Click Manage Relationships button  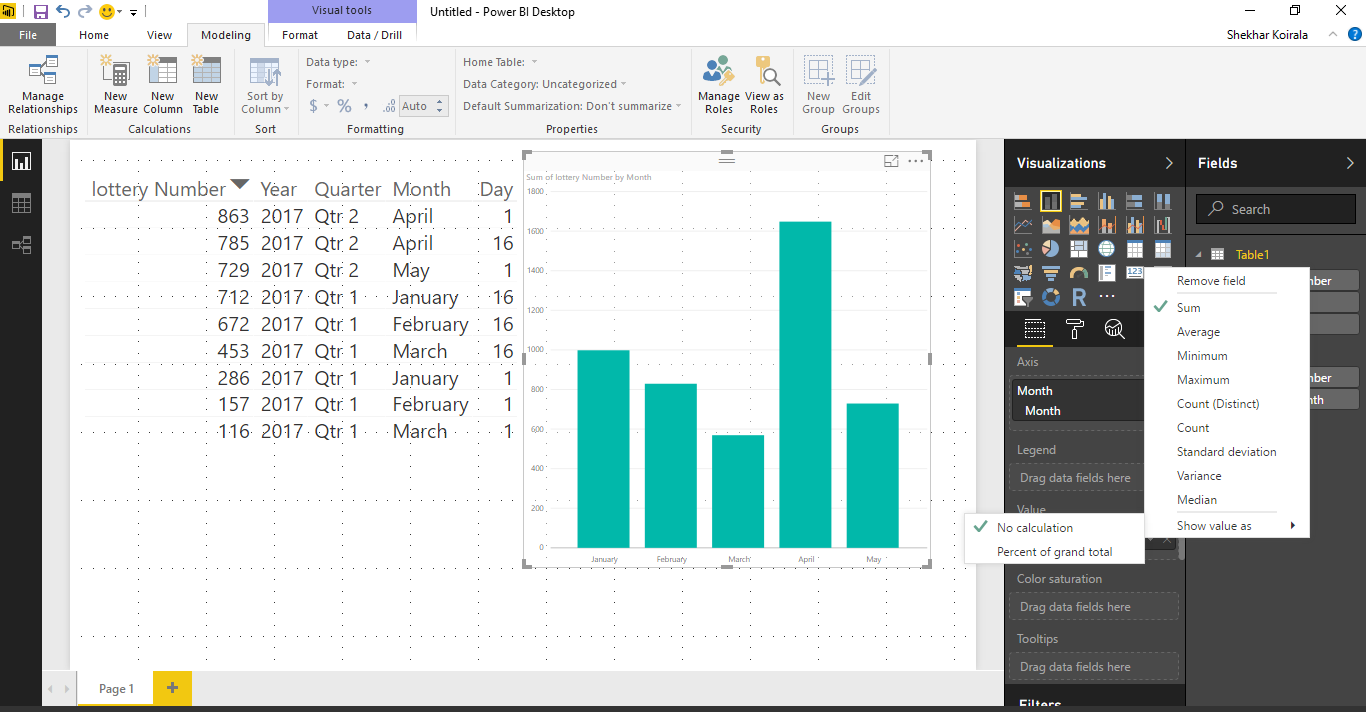tap(43, 85)
